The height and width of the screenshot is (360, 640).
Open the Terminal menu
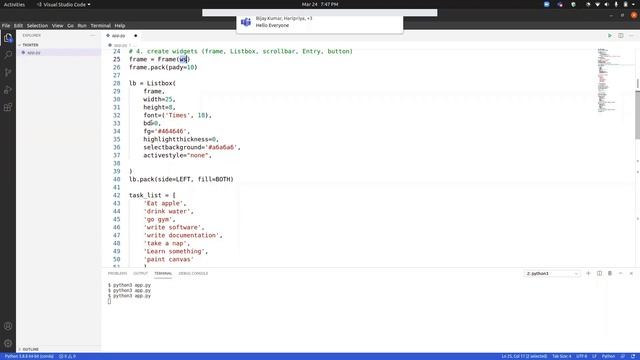[x=100, y=25]
